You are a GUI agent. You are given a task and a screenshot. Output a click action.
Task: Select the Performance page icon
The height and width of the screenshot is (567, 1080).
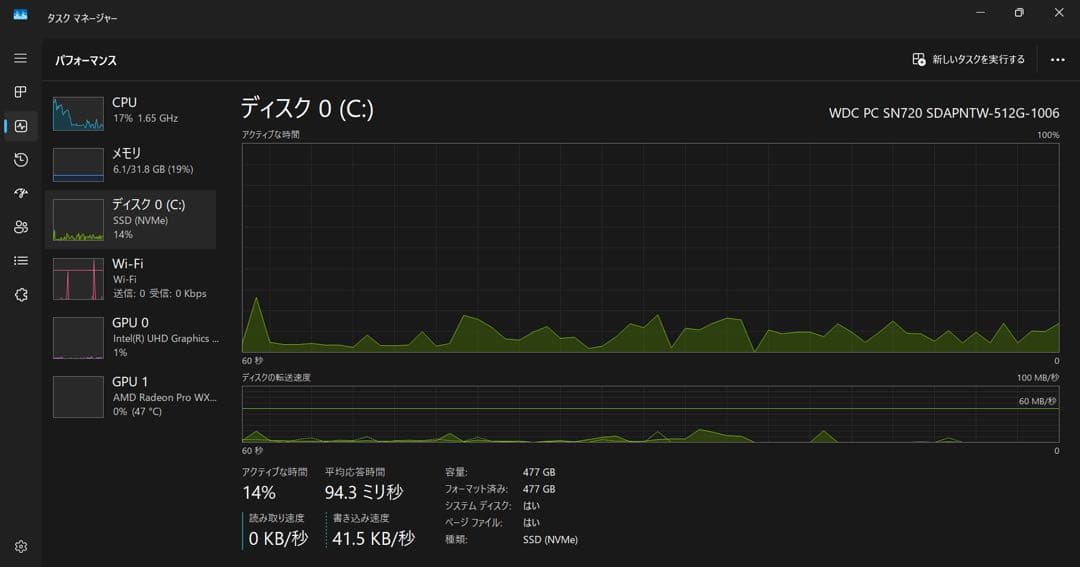(20, 126)
